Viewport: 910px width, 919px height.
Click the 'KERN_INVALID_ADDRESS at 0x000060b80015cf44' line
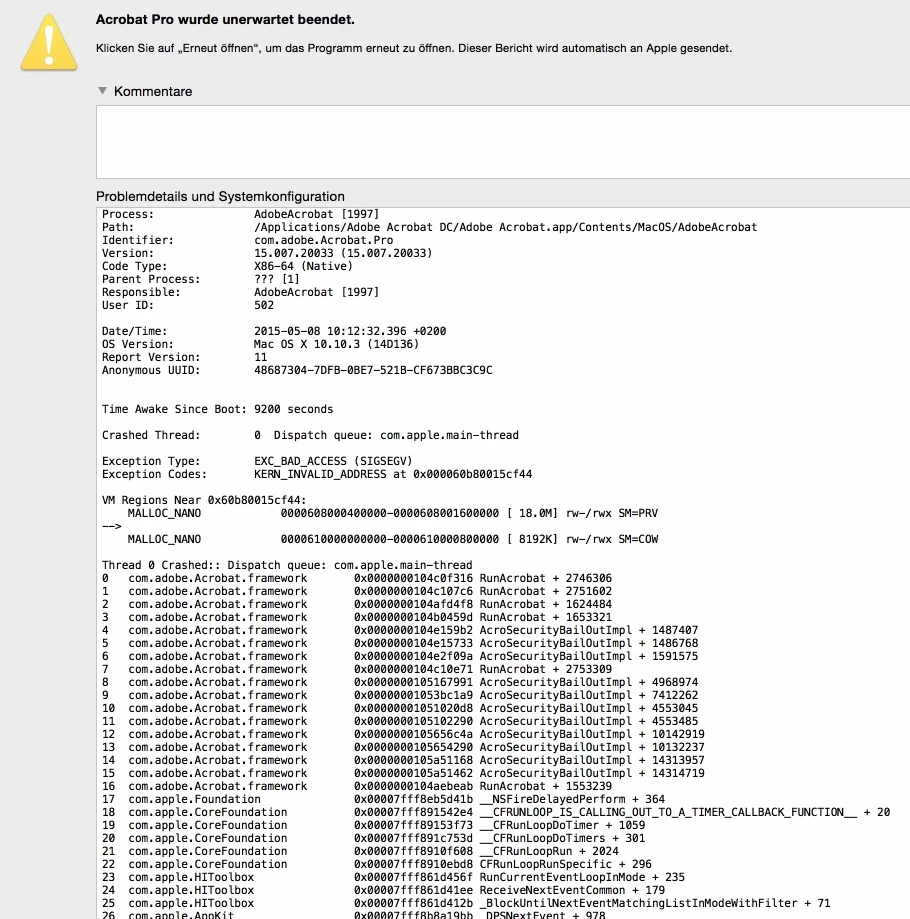coord(393,474)
